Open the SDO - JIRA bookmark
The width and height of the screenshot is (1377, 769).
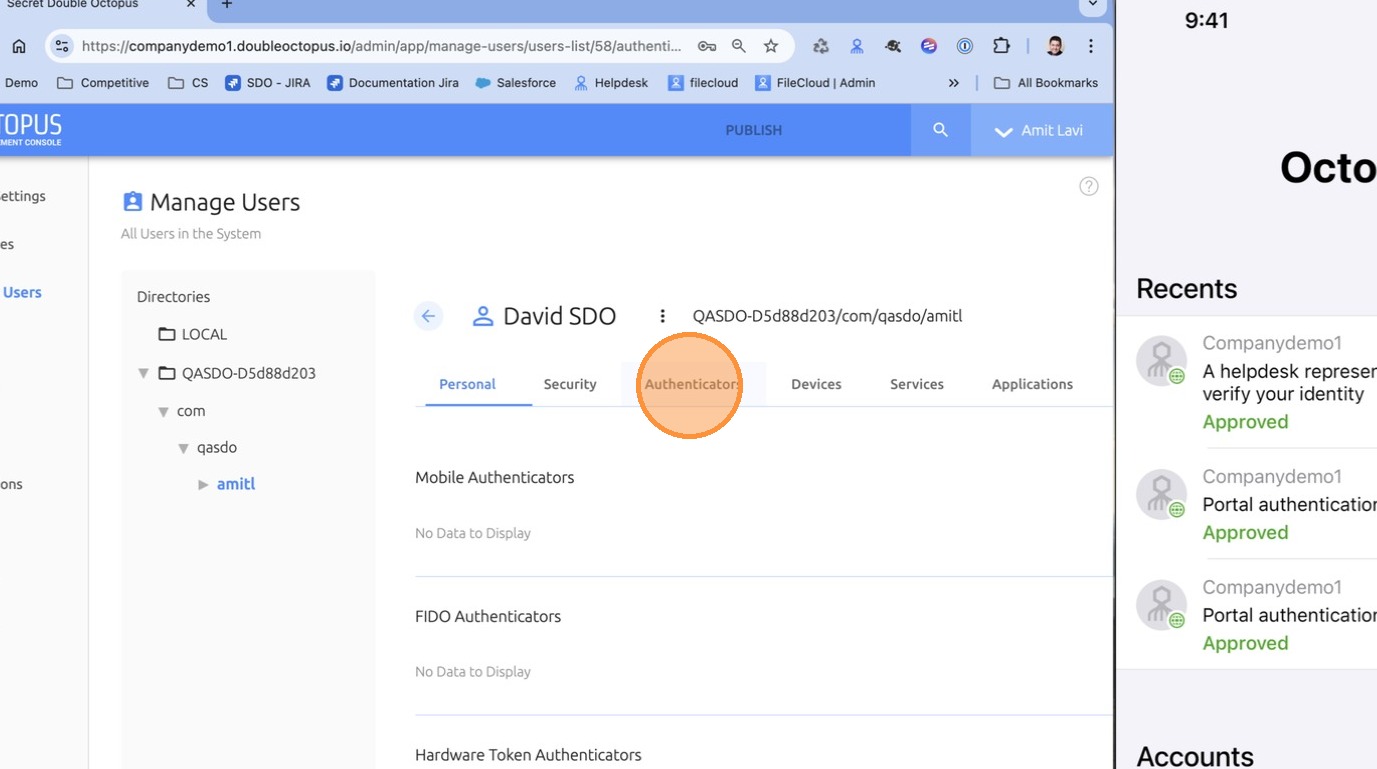[x=268, y=83]
